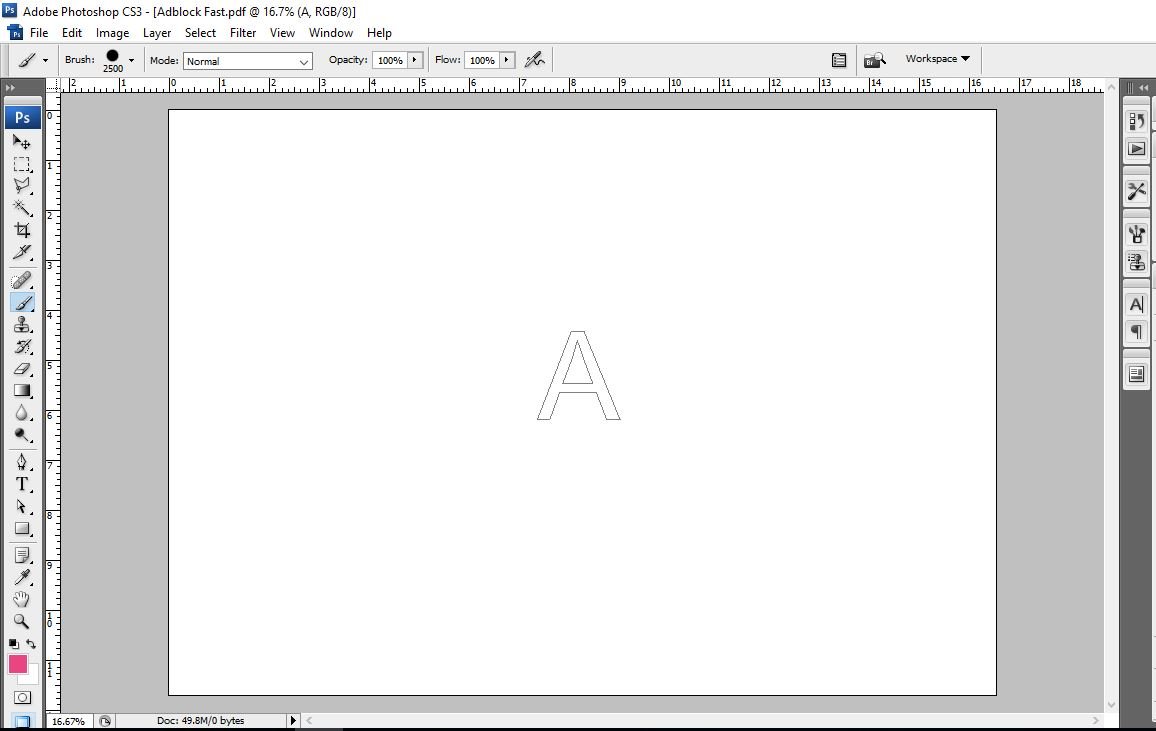Image resolution: width=1156 pixels, height=731 pixels.
Task: Select the Polygonal Lasso tool
Action: point(22,186)
